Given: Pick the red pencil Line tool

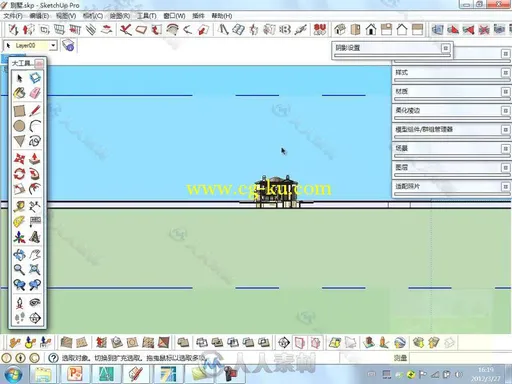Looking at the screenshot, I should [35, 110].
